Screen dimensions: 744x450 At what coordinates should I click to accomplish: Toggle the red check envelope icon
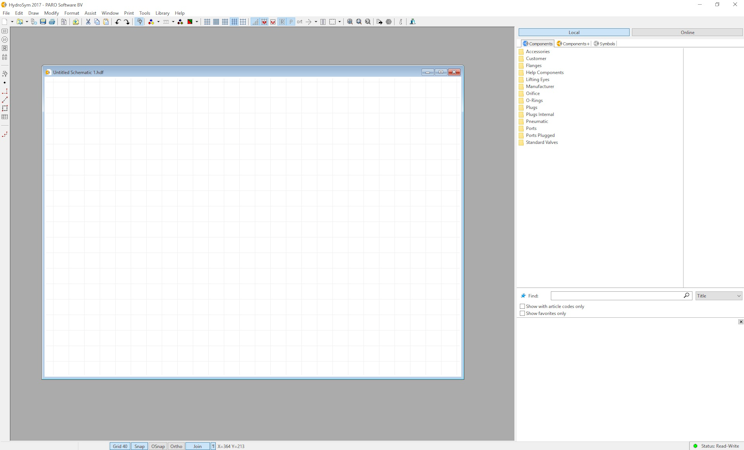coord(264,22)
